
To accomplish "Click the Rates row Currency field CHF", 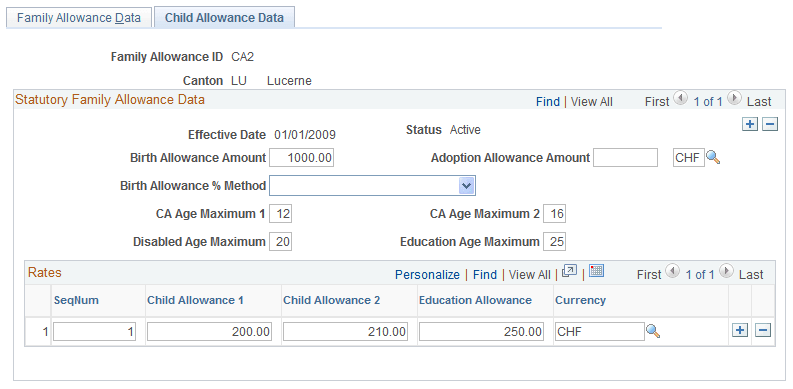I will click(600, 332).
